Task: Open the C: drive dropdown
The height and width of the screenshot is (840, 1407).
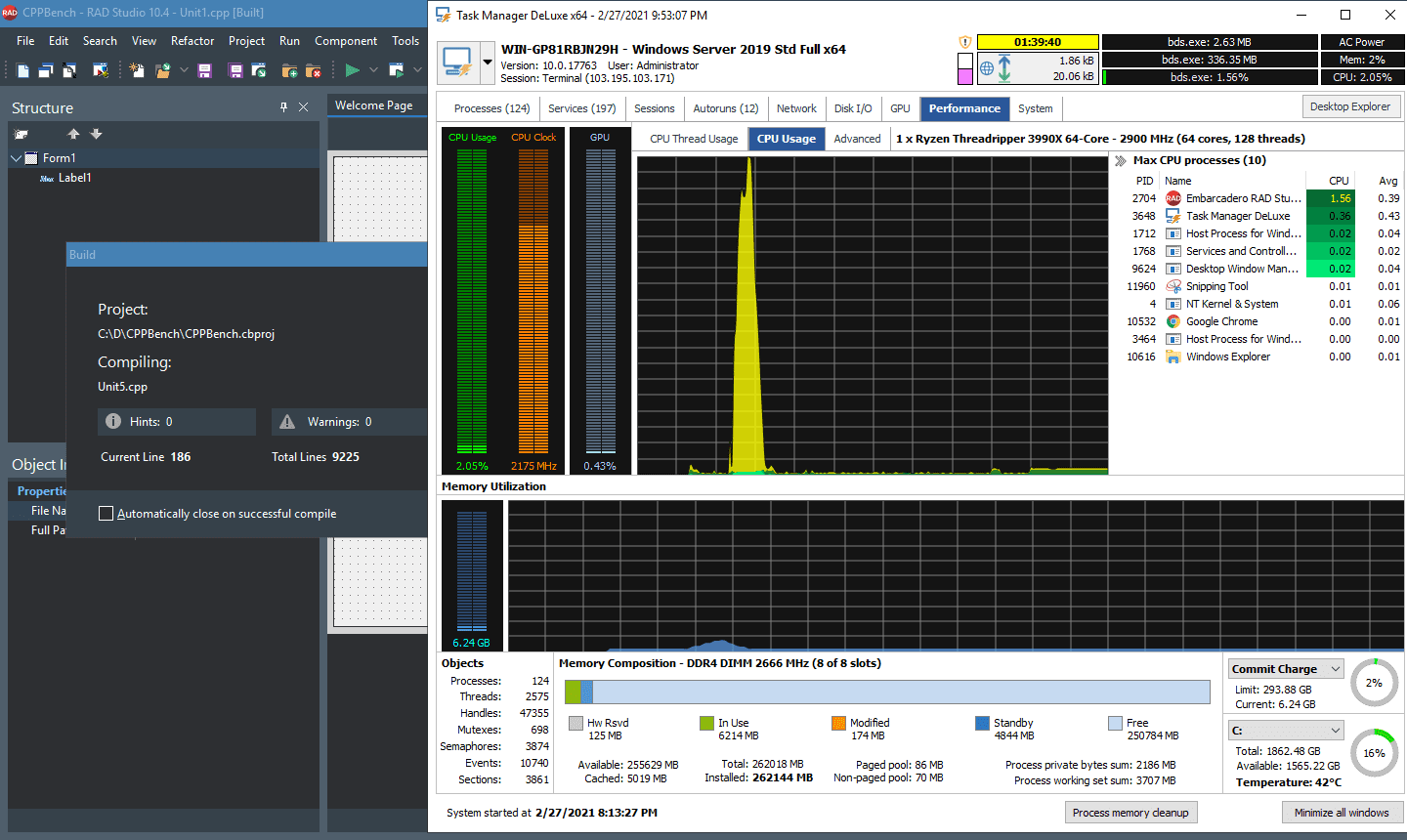Action: point(1336,731)
